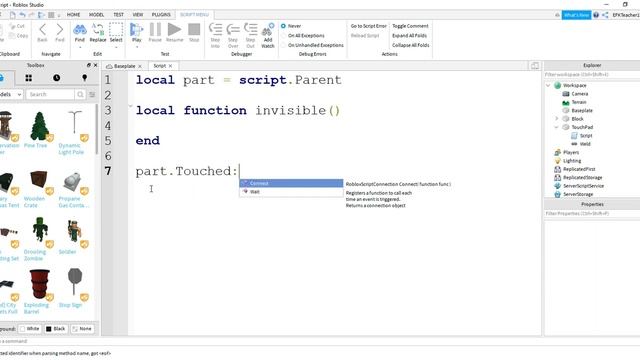This screenshot has height=360, width=640.
Task: Open the Play button dropdown arrow
Action: (x=136, y=47)
